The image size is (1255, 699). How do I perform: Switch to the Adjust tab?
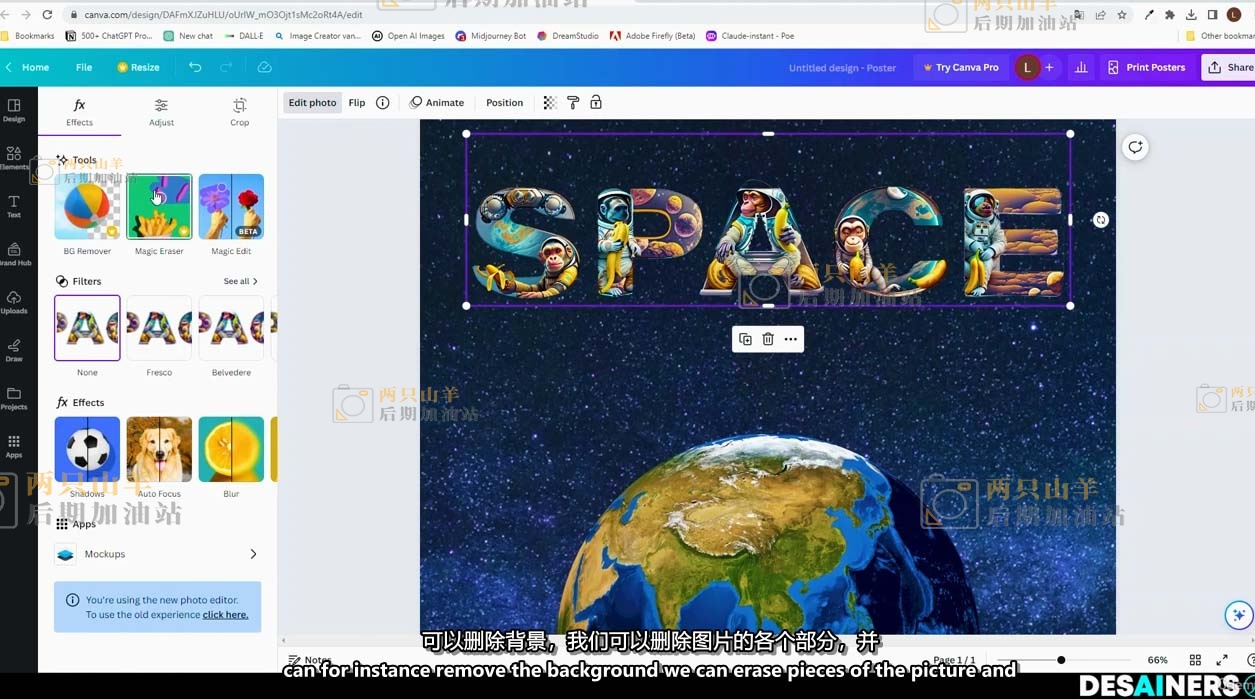(x=161, y=111)
